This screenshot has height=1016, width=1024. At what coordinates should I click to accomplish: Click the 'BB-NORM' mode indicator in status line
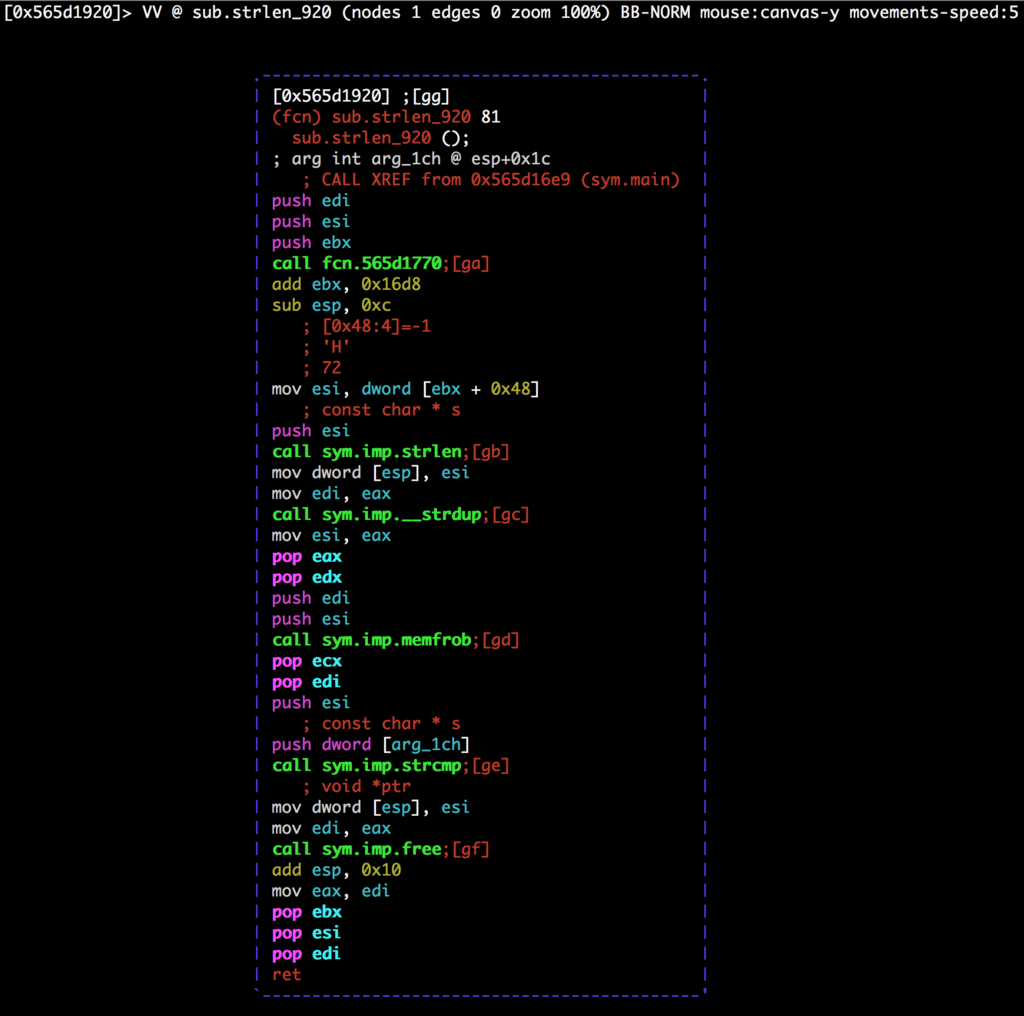pos(655,12)
